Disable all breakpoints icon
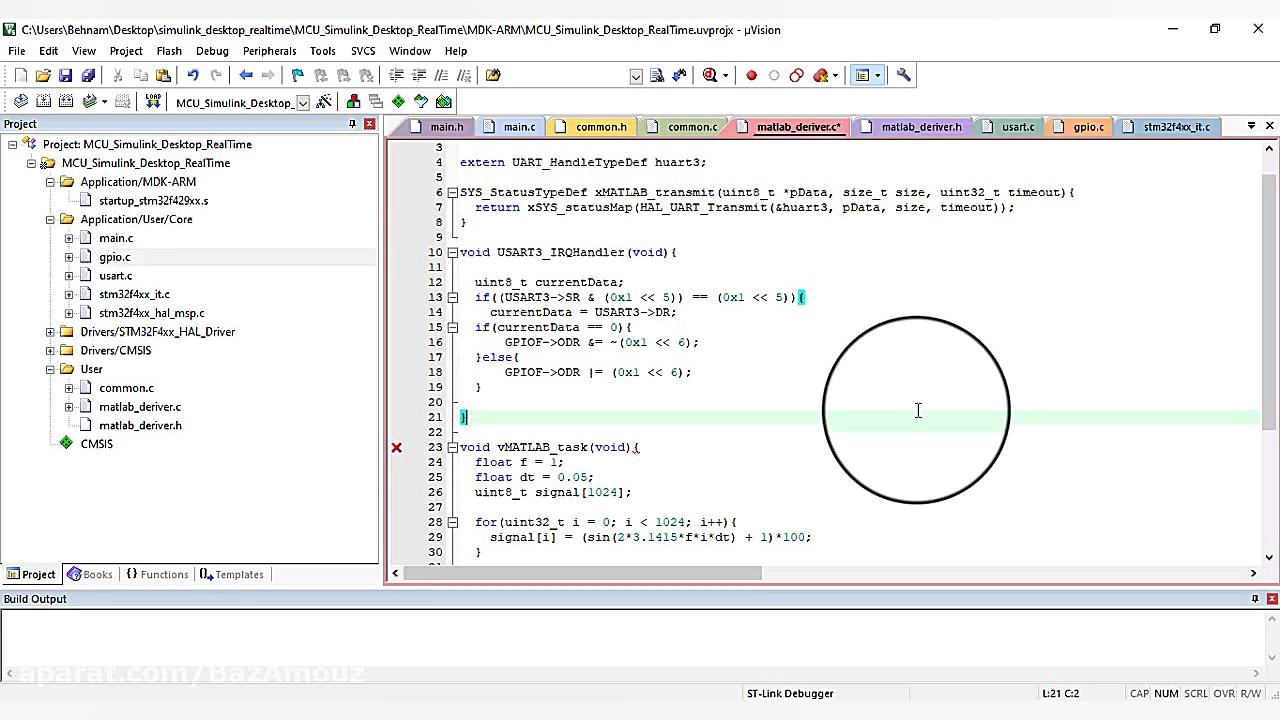The width and height of the screenshot is (1280, 720). tap(796, 75)
